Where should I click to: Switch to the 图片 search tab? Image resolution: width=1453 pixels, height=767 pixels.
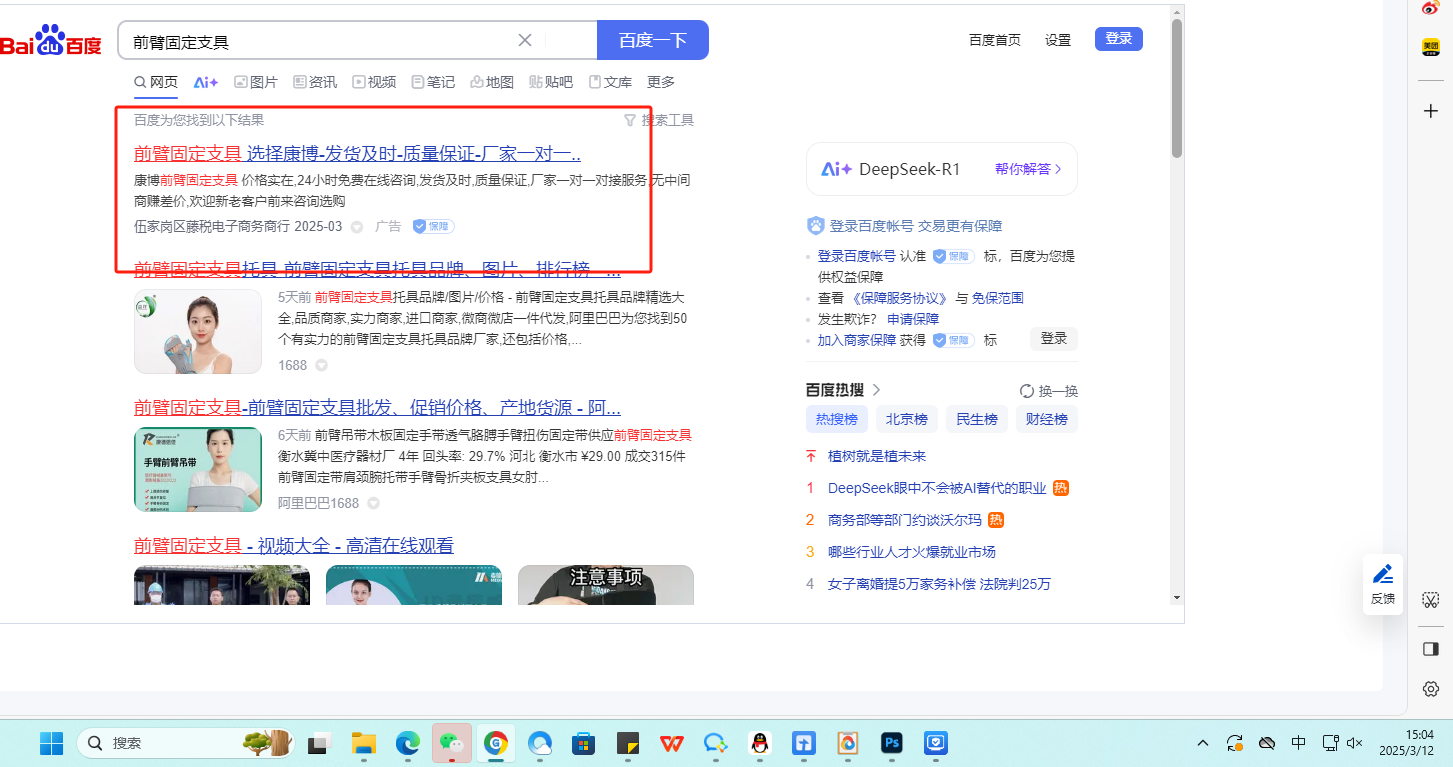256,82
